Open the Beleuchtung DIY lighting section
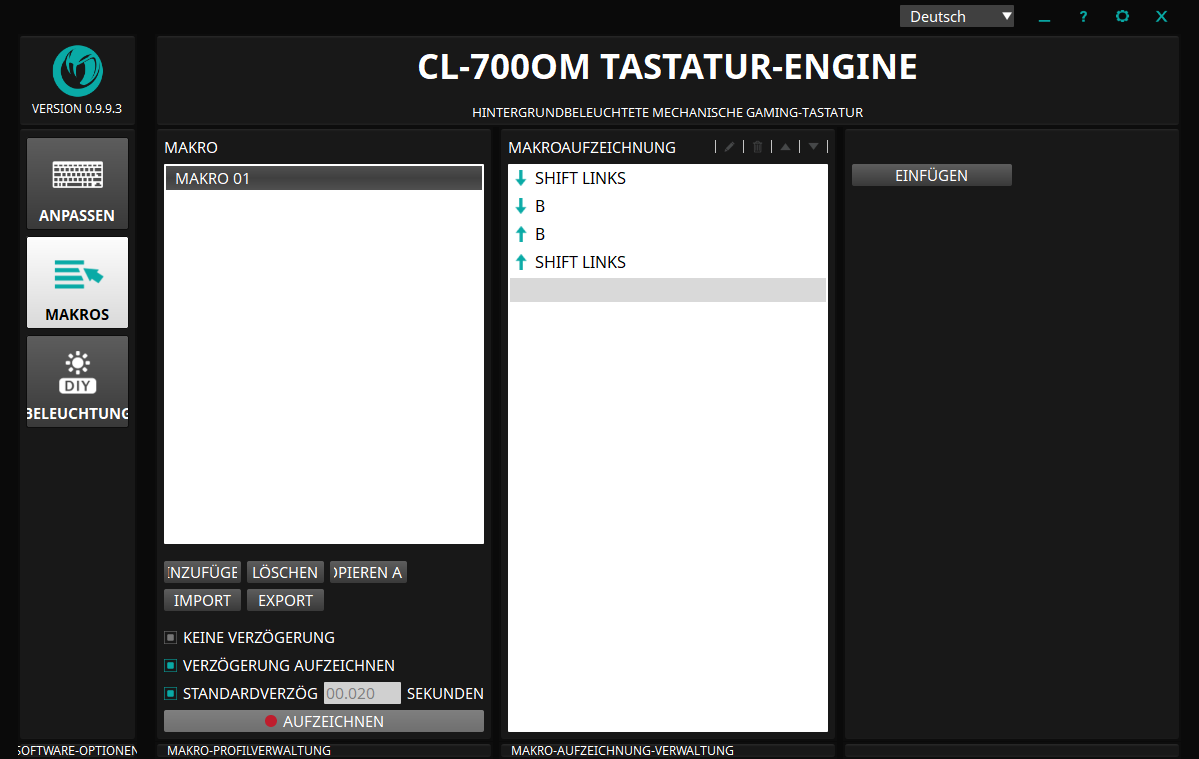The height and width of the screenshot is (759, 1199). pos(77,382)
